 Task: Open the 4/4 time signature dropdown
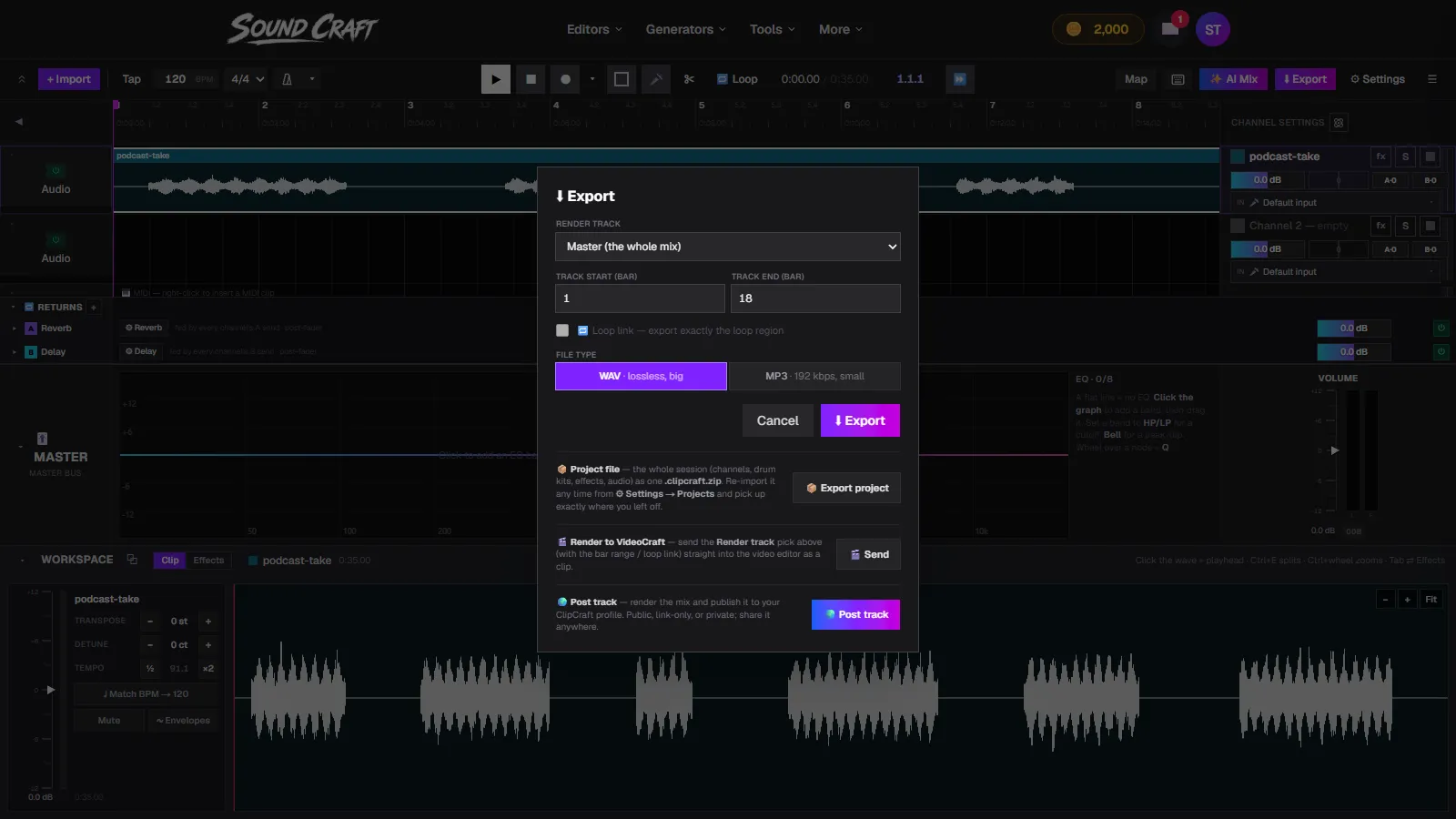248,79
